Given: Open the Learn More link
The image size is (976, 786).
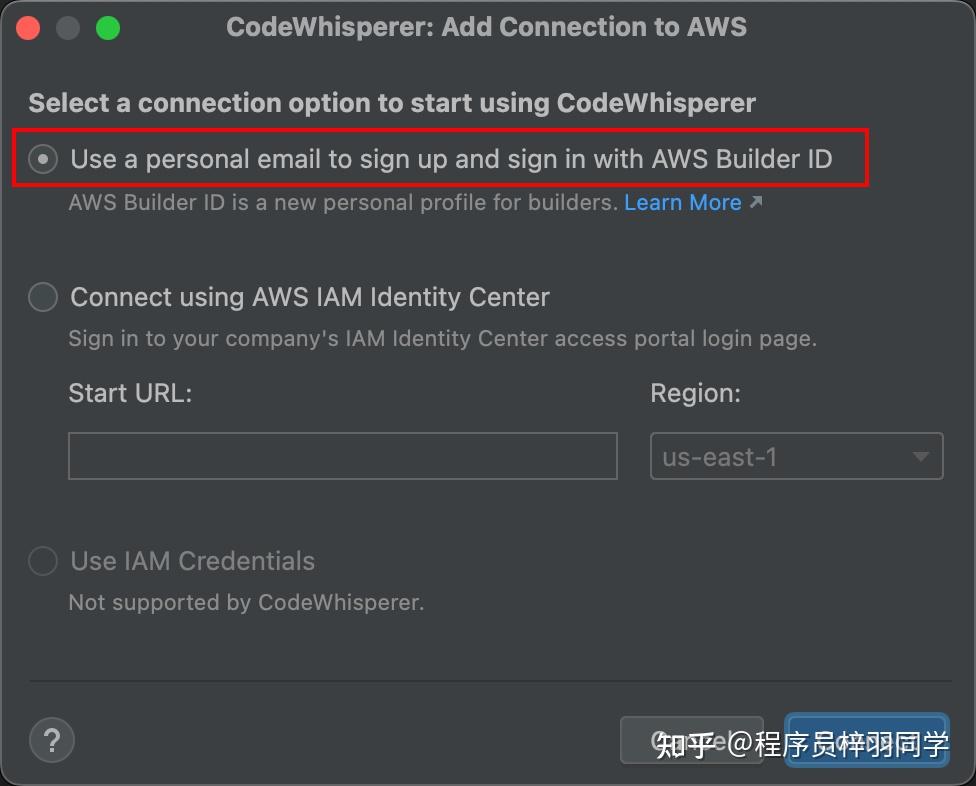Looking at the screenshot, I should [x=683, y=202].
